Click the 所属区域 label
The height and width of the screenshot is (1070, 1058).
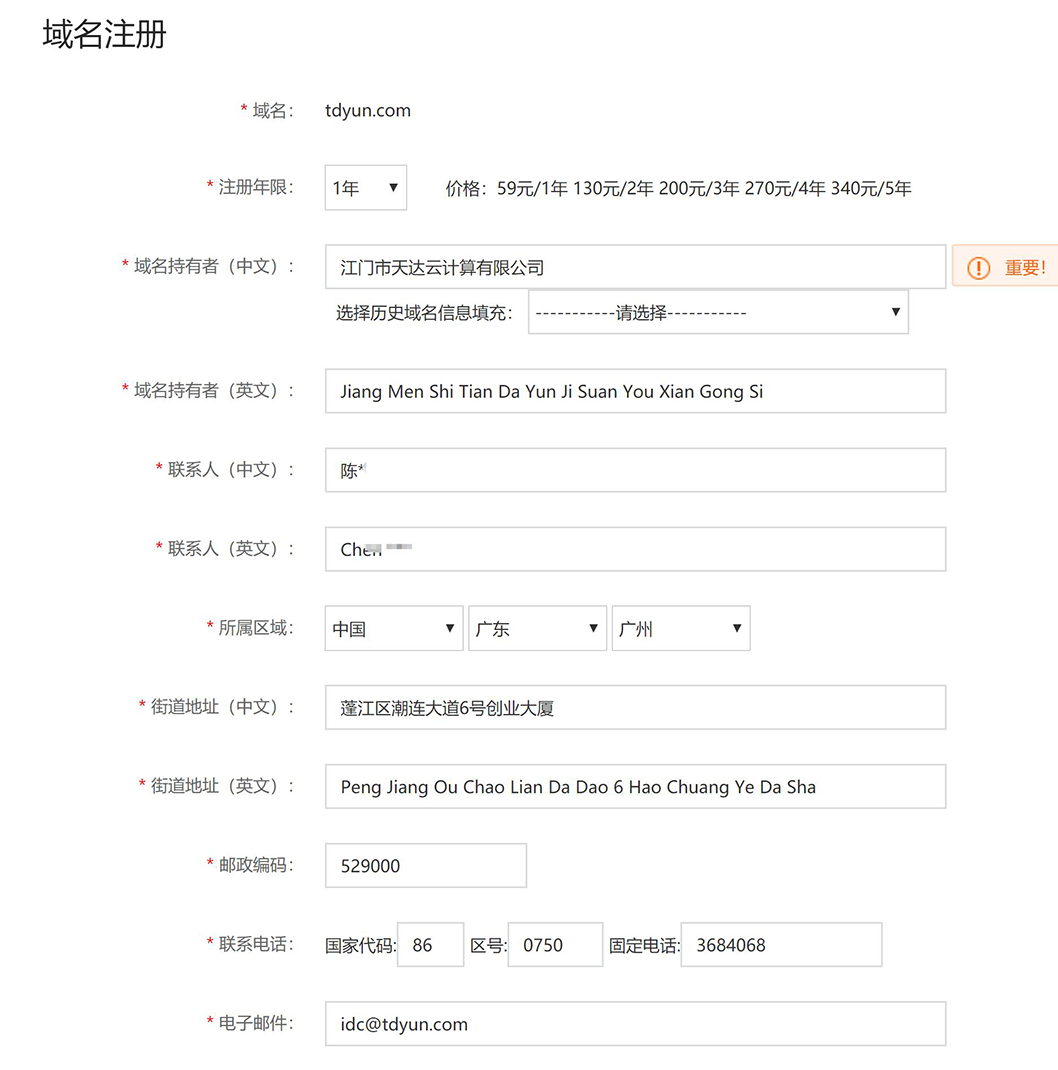(x=255, y=628)
